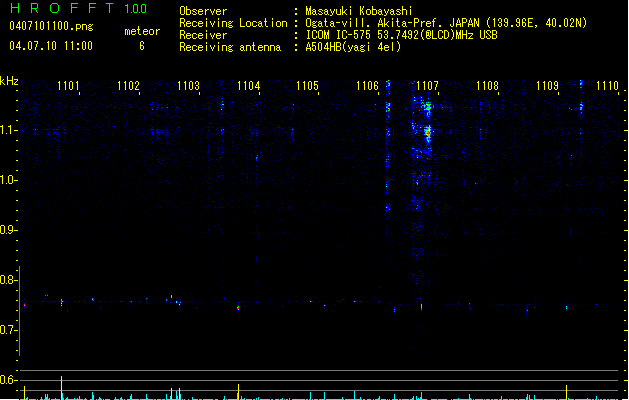Select observer name Masayuki Kobayashi

(359, 11)
